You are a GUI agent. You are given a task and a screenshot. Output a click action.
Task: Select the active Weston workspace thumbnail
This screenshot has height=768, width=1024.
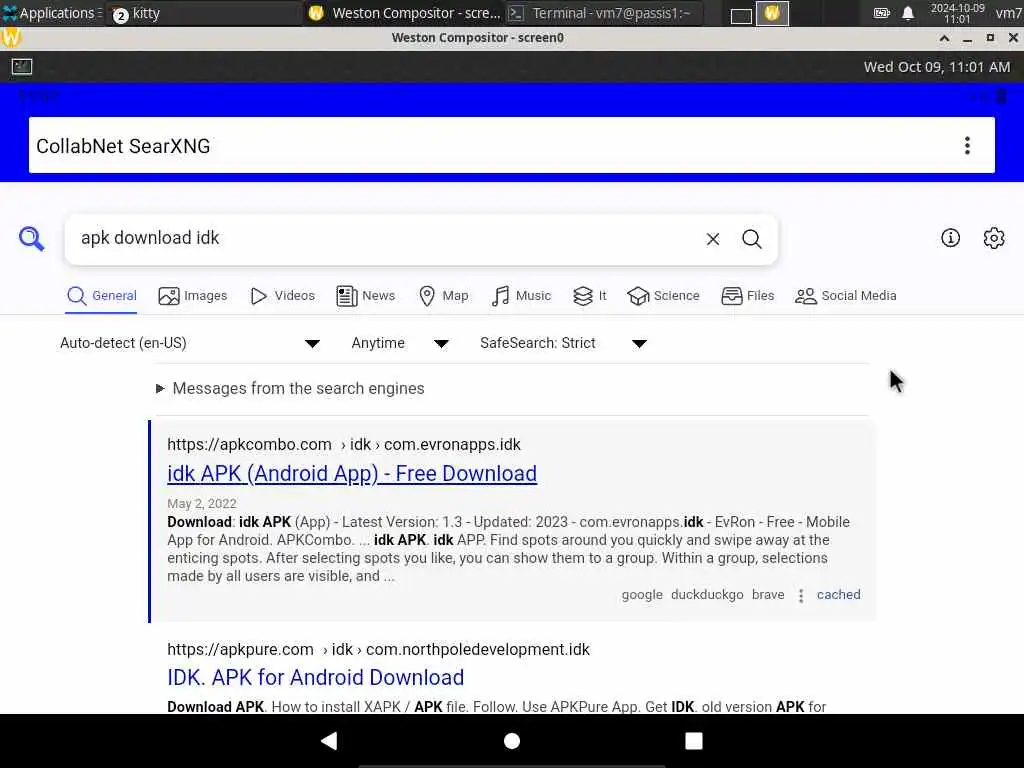[772, 13]
